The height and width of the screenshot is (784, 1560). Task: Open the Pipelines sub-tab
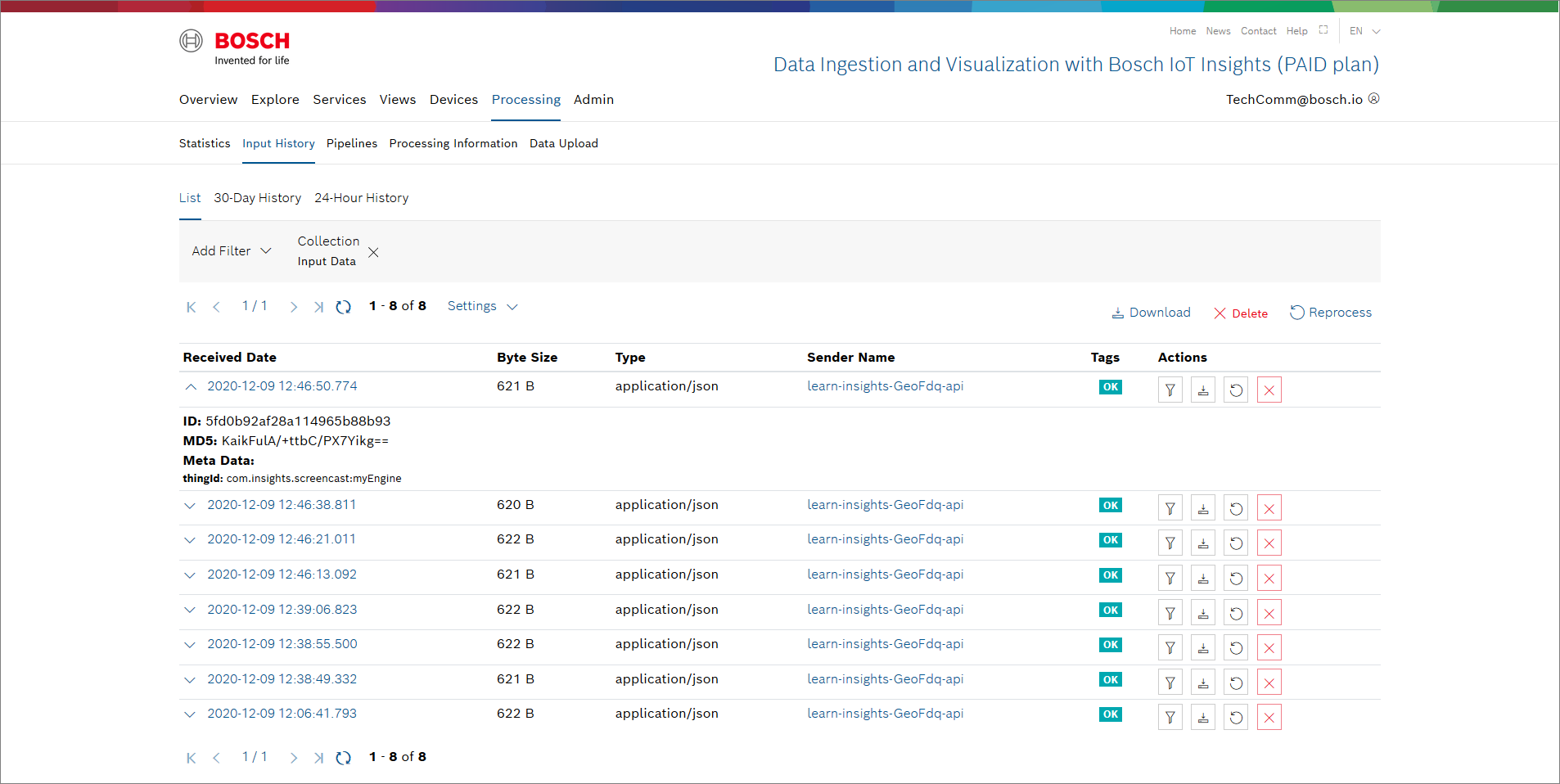pos(352,143)
